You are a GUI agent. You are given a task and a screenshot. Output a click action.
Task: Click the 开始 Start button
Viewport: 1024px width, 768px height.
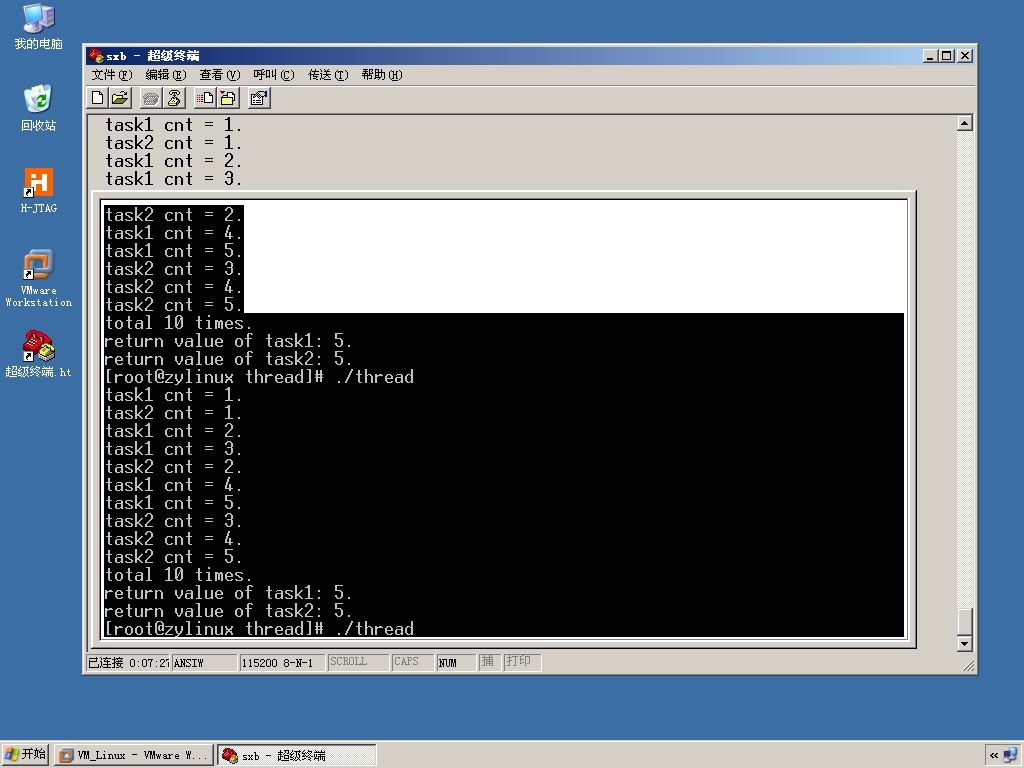[25, 754]
